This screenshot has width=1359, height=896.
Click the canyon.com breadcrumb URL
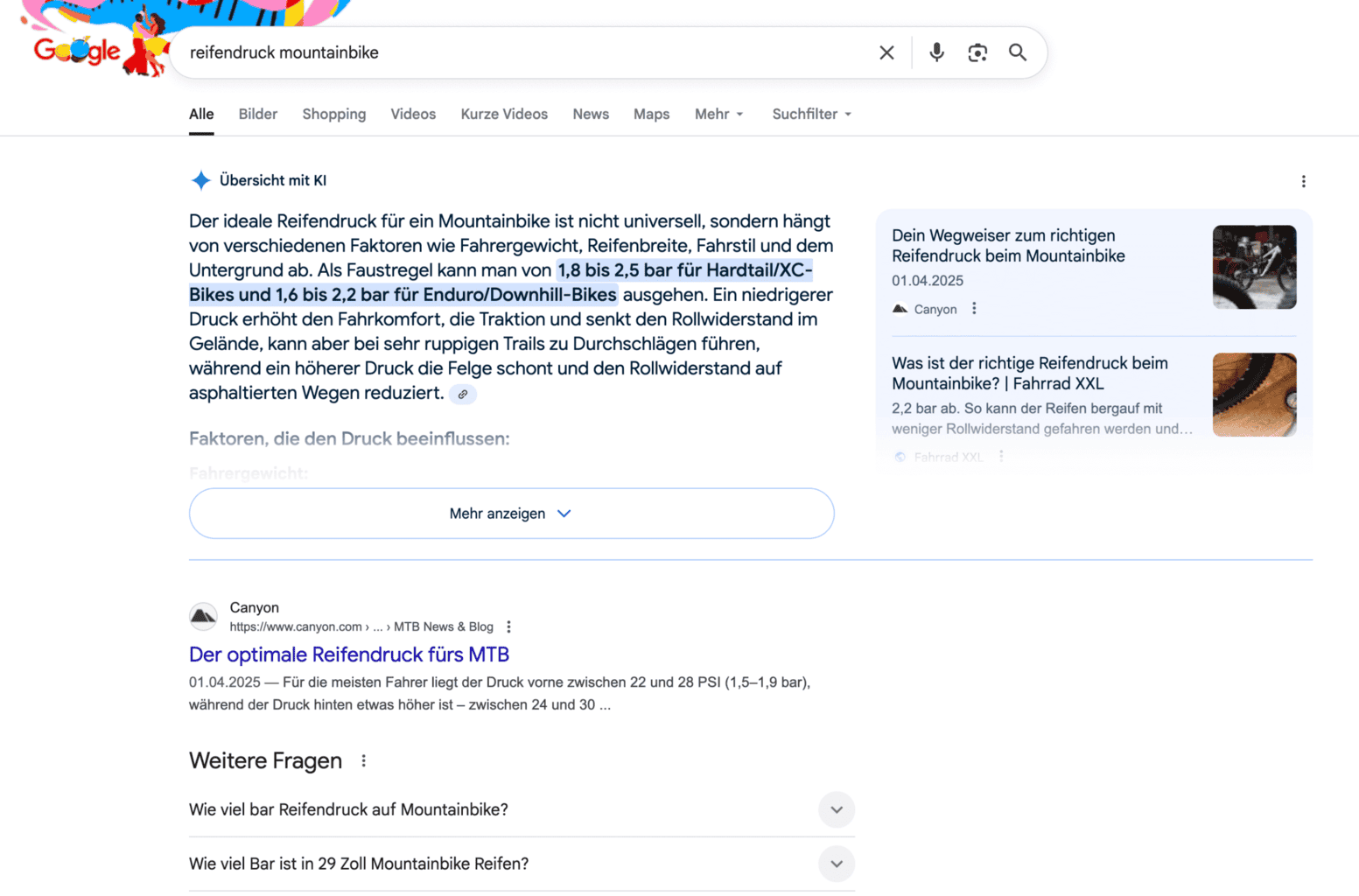click(x=361, y=626)
